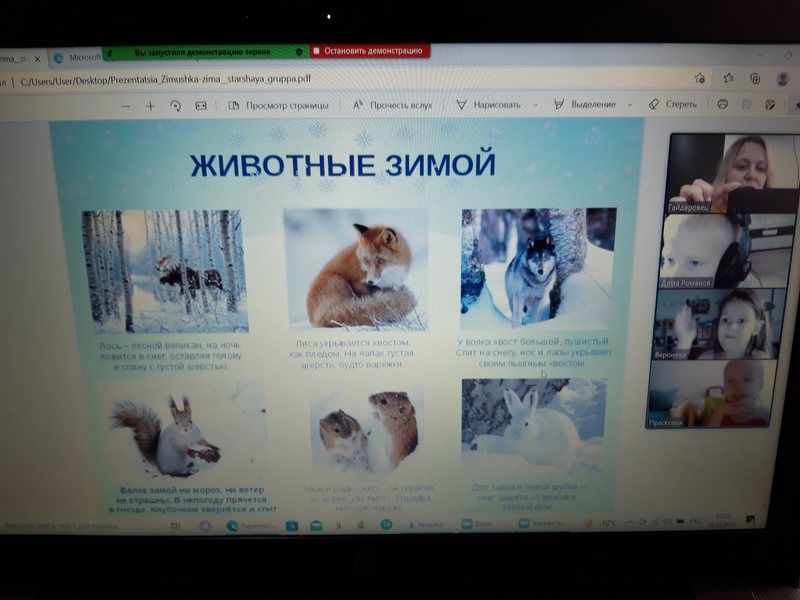The width and height of the screenshot is (800, 600).
Task: Open the browser Collections panel
Action: 755,79
